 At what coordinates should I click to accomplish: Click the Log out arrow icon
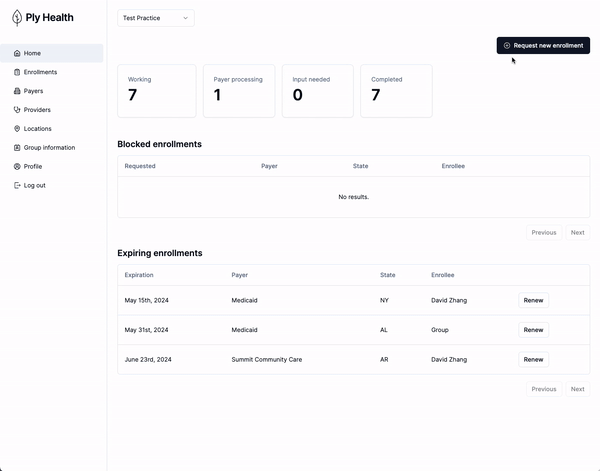point(17,185)
